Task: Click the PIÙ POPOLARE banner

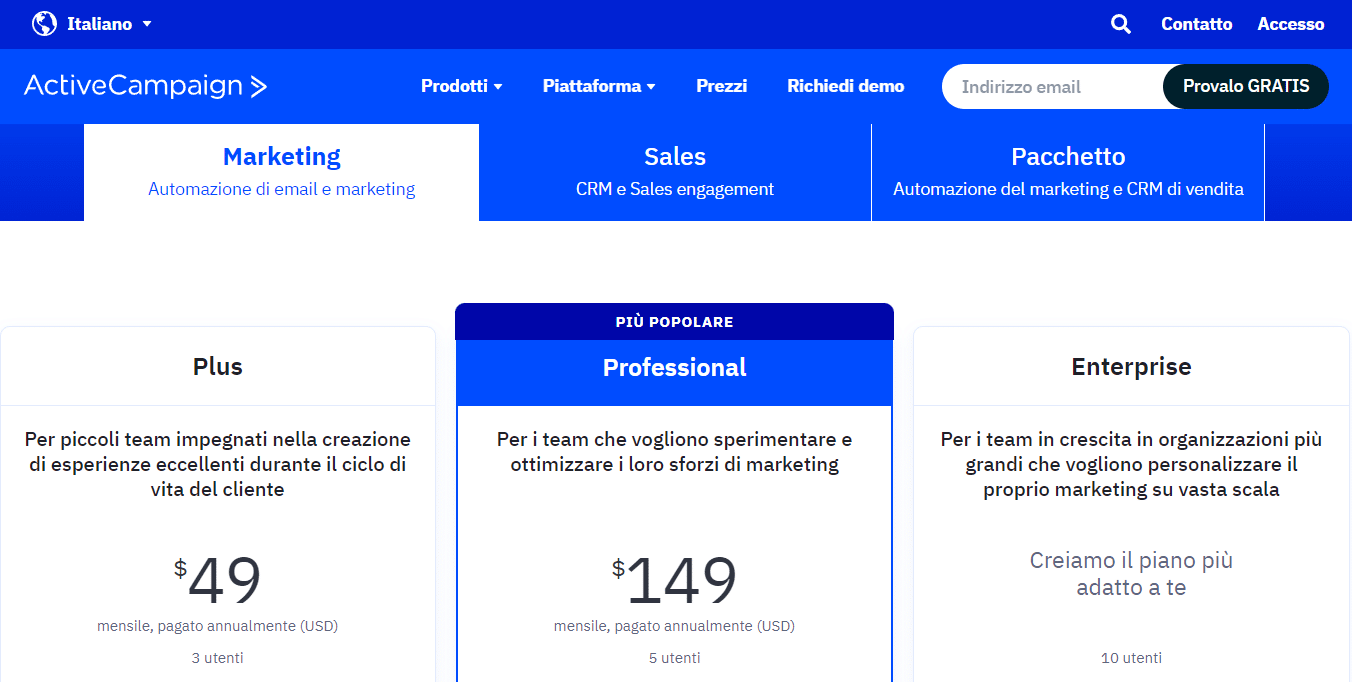Action: click(675, 322)
